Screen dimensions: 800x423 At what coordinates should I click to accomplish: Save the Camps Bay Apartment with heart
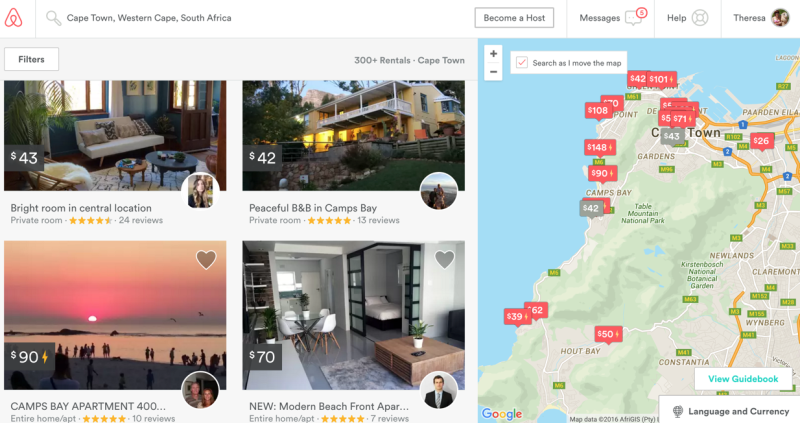click(206, 260)
